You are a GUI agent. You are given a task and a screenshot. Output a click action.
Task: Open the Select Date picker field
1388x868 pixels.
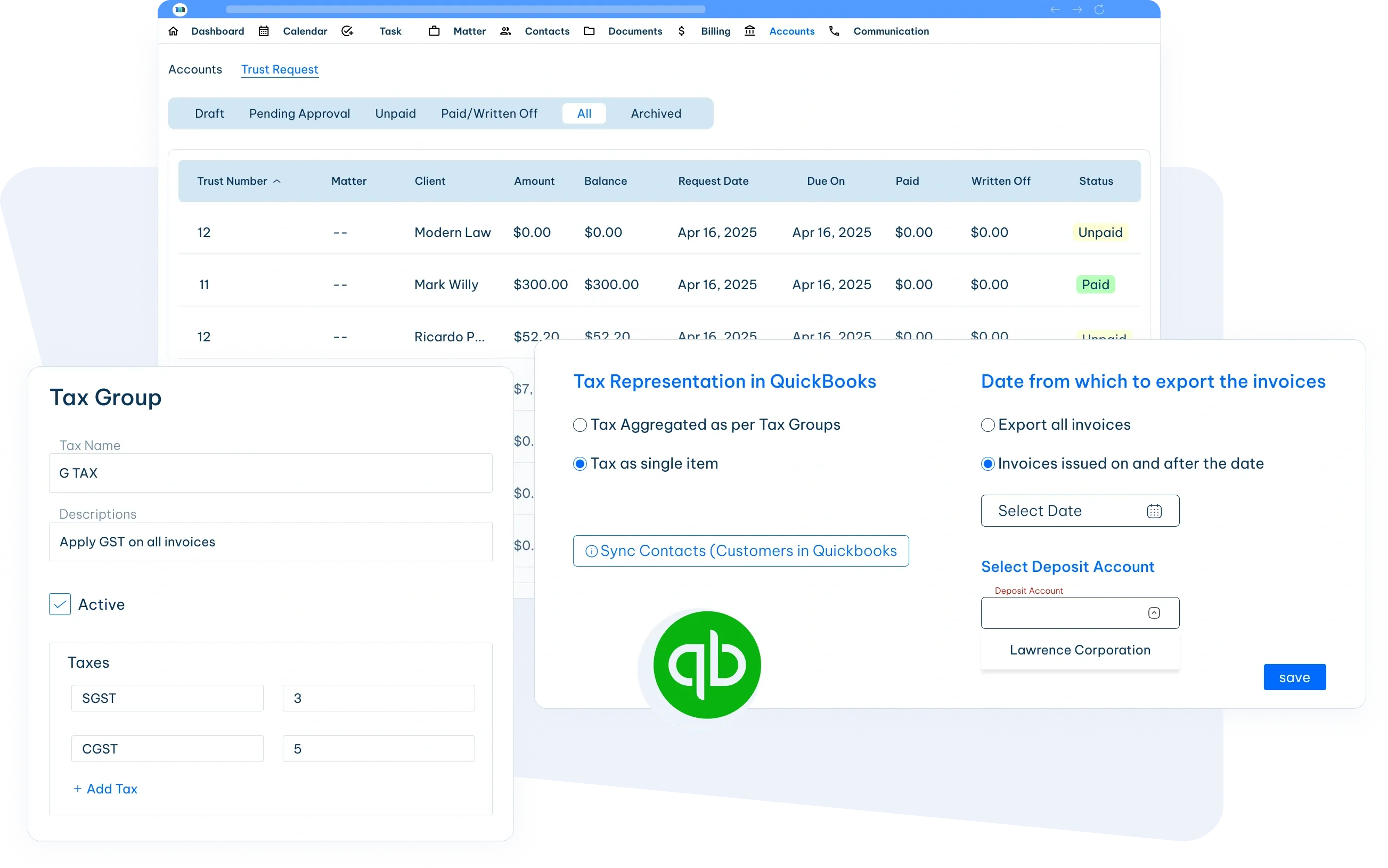[1080, 511]
